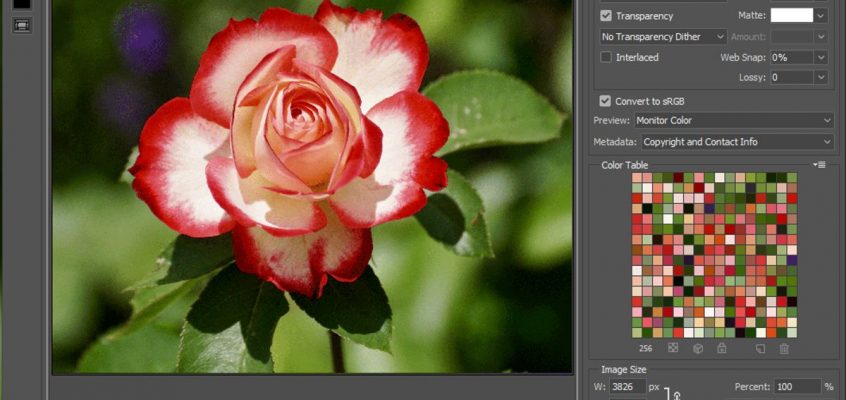Open the Amount dropdown arrow
846x400 pixels.
[x=821, y=37]
